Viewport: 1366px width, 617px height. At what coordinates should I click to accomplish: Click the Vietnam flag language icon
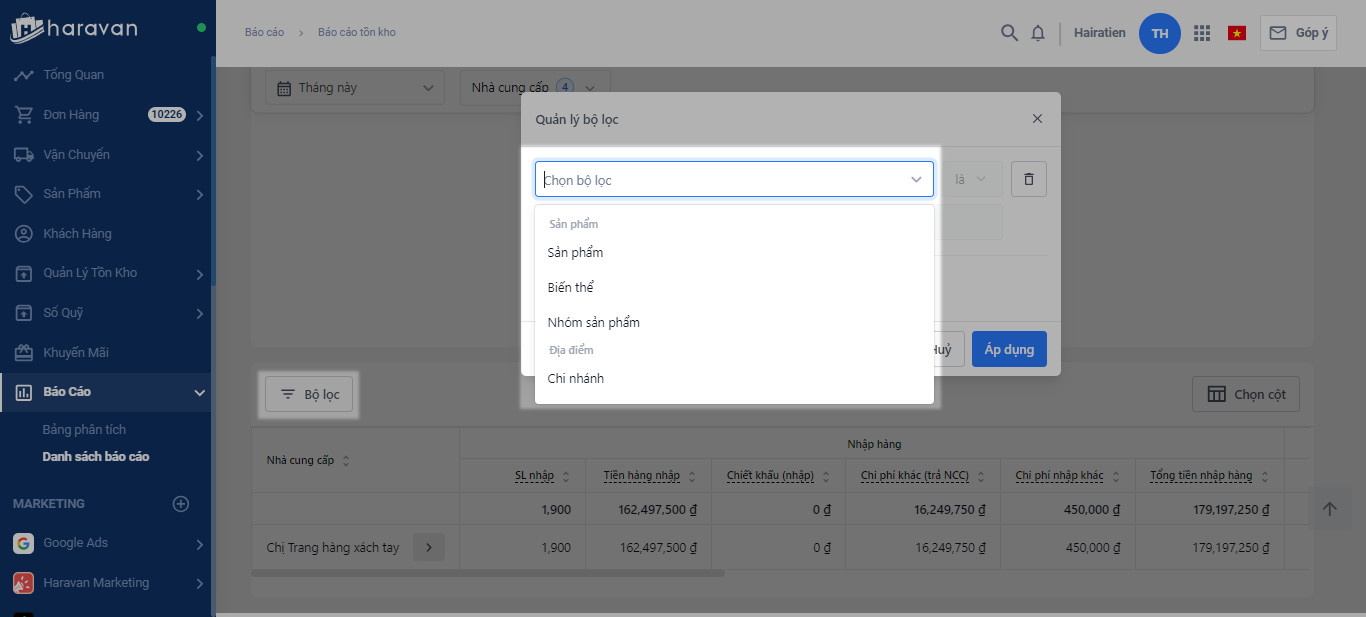[x=1237, y=33]
